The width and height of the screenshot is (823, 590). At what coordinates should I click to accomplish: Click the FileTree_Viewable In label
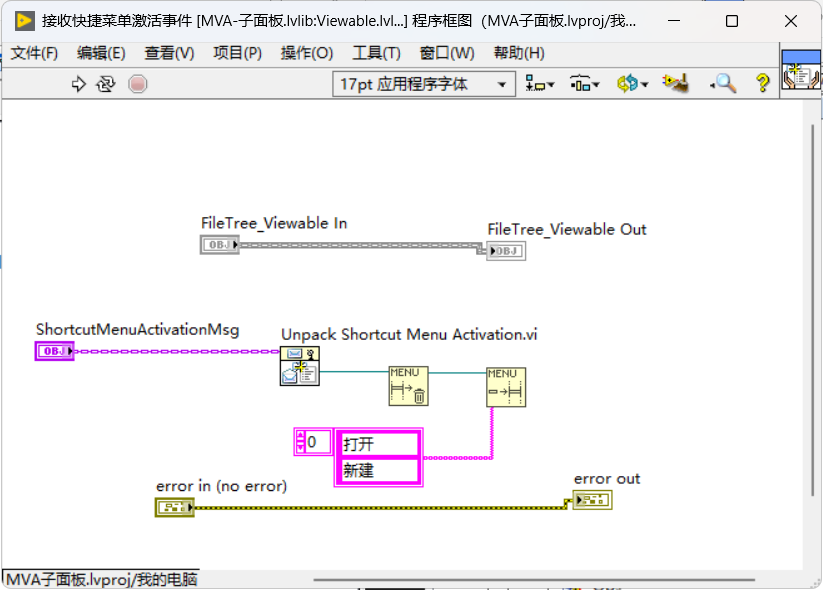pyautogui.click(x=274, y=223)
